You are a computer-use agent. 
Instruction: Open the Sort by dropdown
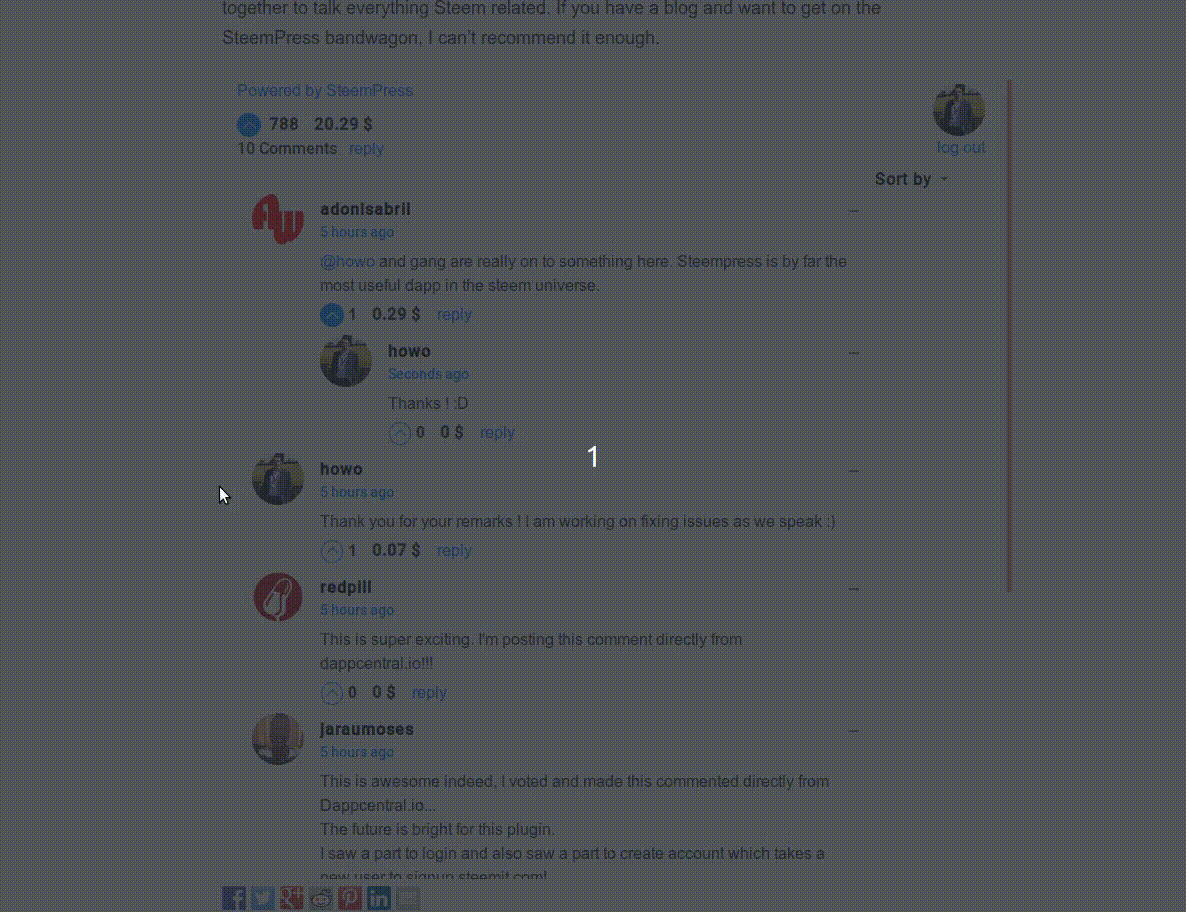[x=911, y=179]
